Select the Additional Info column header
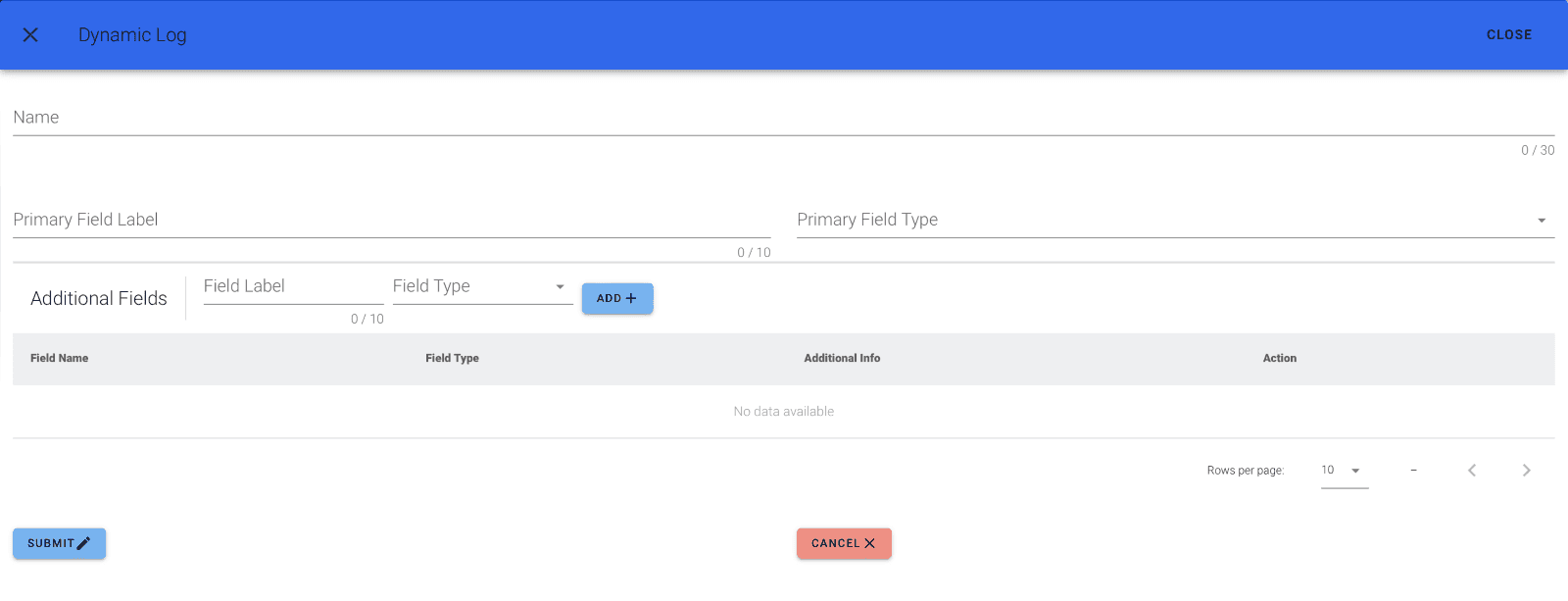This screenshot has width=1568, height=601. coord(842,359)
